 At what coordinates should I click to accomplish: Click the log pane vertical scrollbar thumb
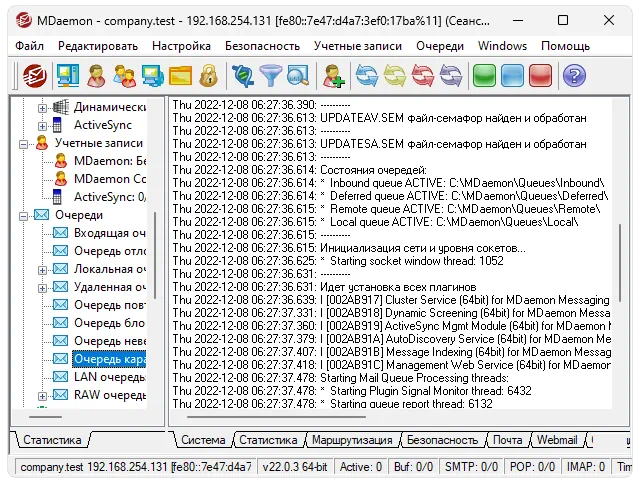click(620, 263)
